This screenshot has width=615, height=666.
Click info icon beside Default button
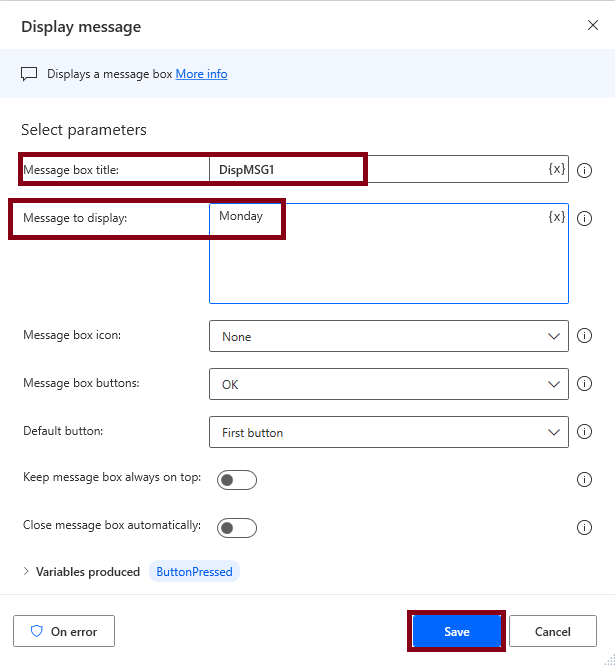585,432
